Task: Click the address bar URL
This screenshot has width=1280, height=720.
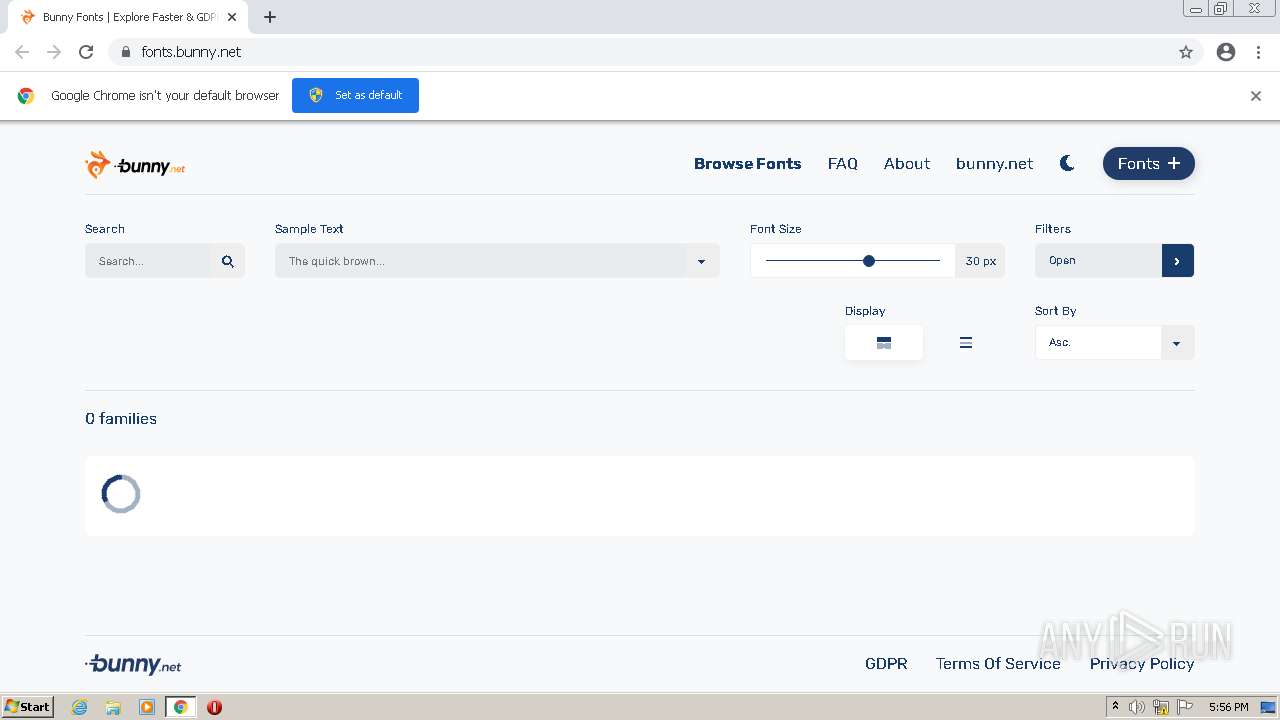Action: pyautogui.click(x=191, y=52)
